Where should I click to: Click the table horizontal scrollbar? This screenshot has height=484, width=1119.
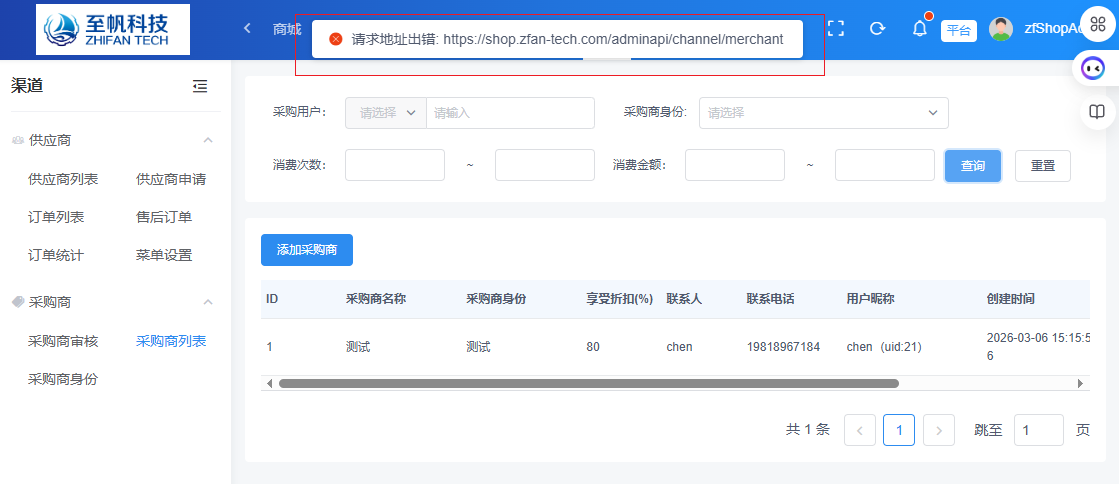point(588,383)
